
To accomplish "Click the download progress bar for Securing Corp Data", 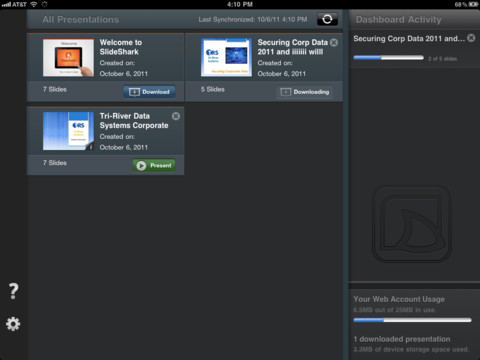I will coord(388,58).
